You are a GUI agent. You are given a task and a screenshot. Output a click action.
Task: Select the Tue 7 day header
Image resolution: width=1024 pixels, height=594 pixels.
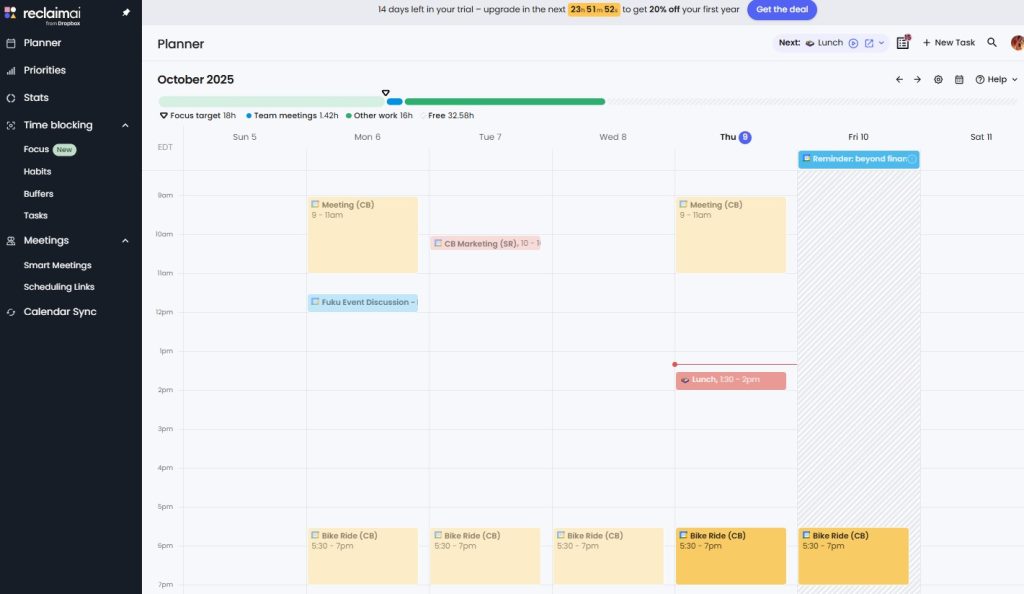[x=490, y=137]
